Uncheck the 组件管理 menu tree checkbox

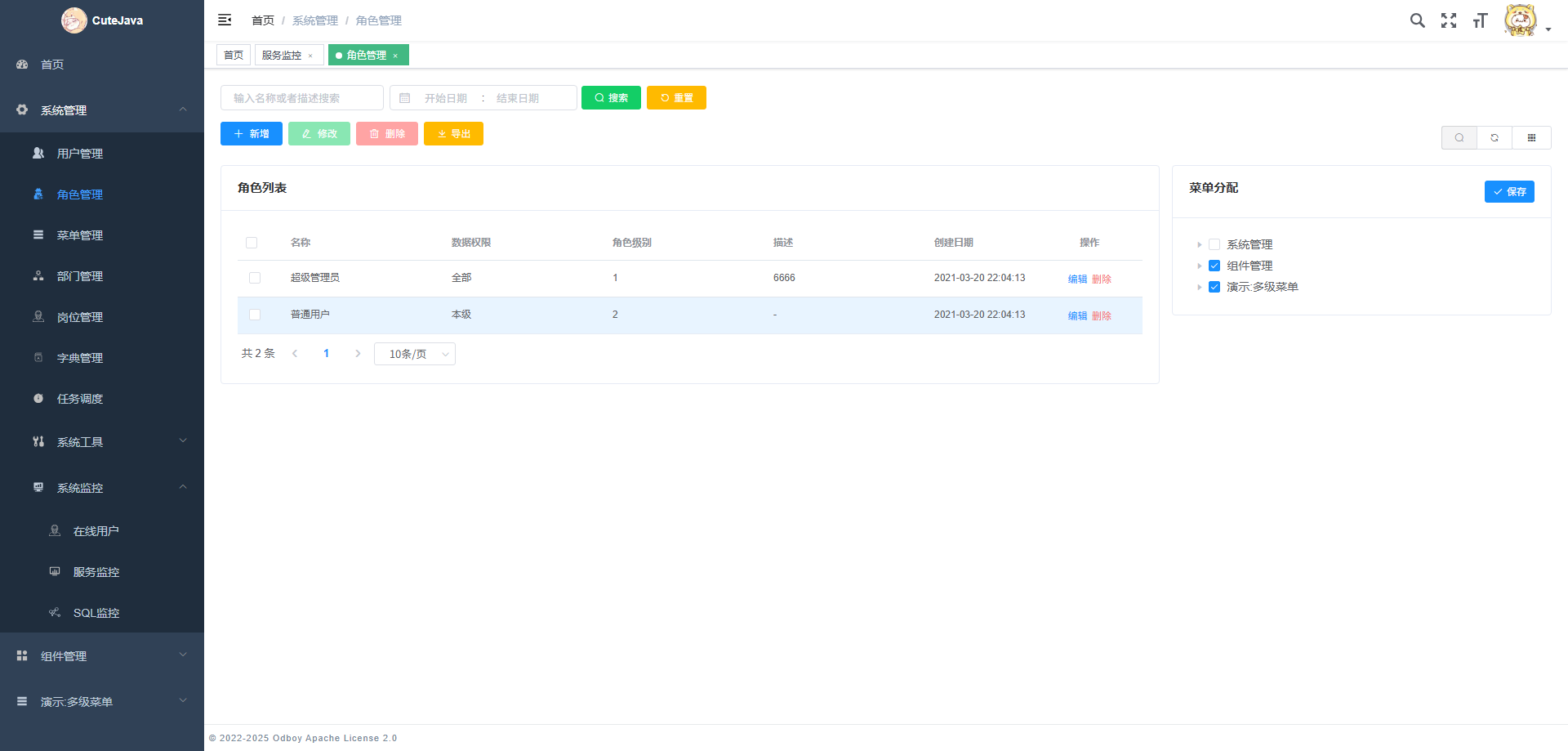[x=1214, y=266]
